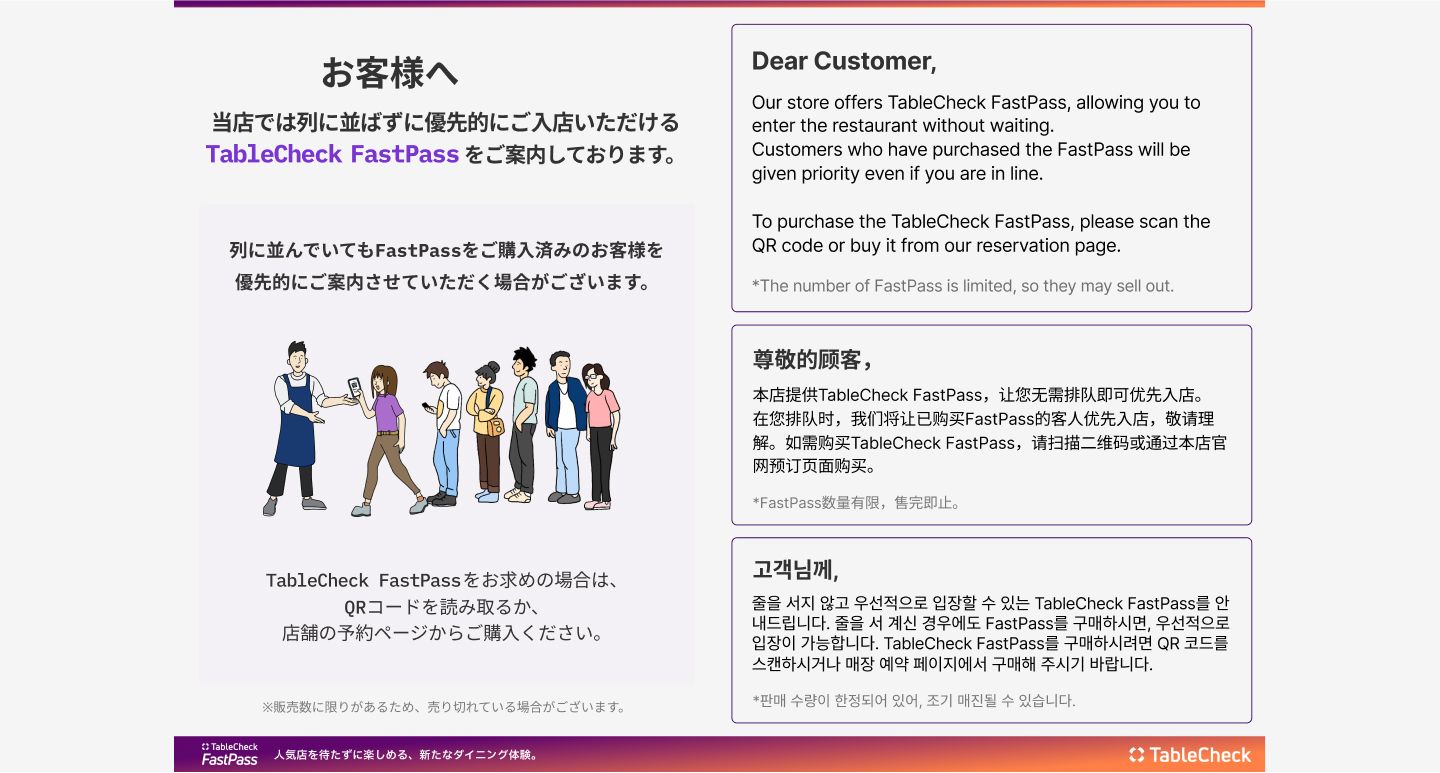Image resolution: width=1440 pixels, height=773 pixels.
Task: Click the Chinese paragraph starting 本店提供TableCheck FastPass
Action: click(989, 430)
